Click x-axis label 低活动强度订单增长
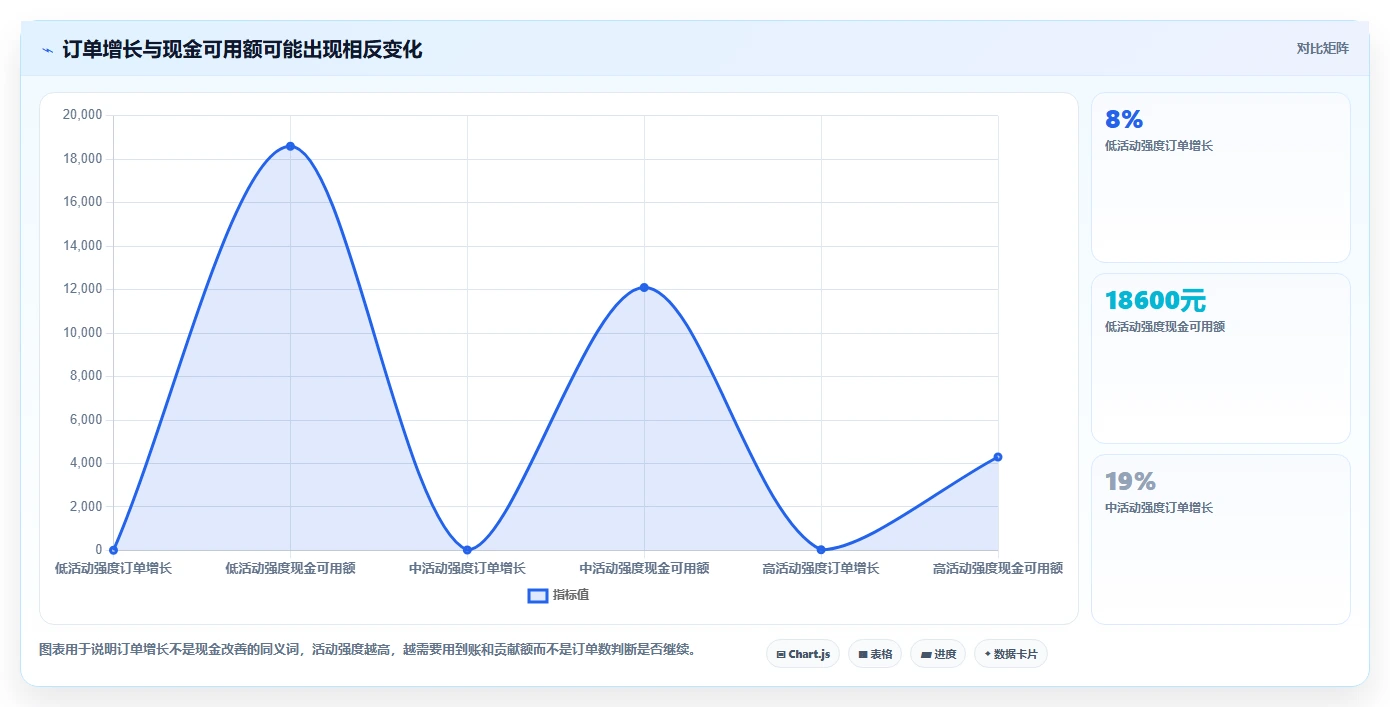1390x707 pixels. pyautogui.click(x=113, y=568)
